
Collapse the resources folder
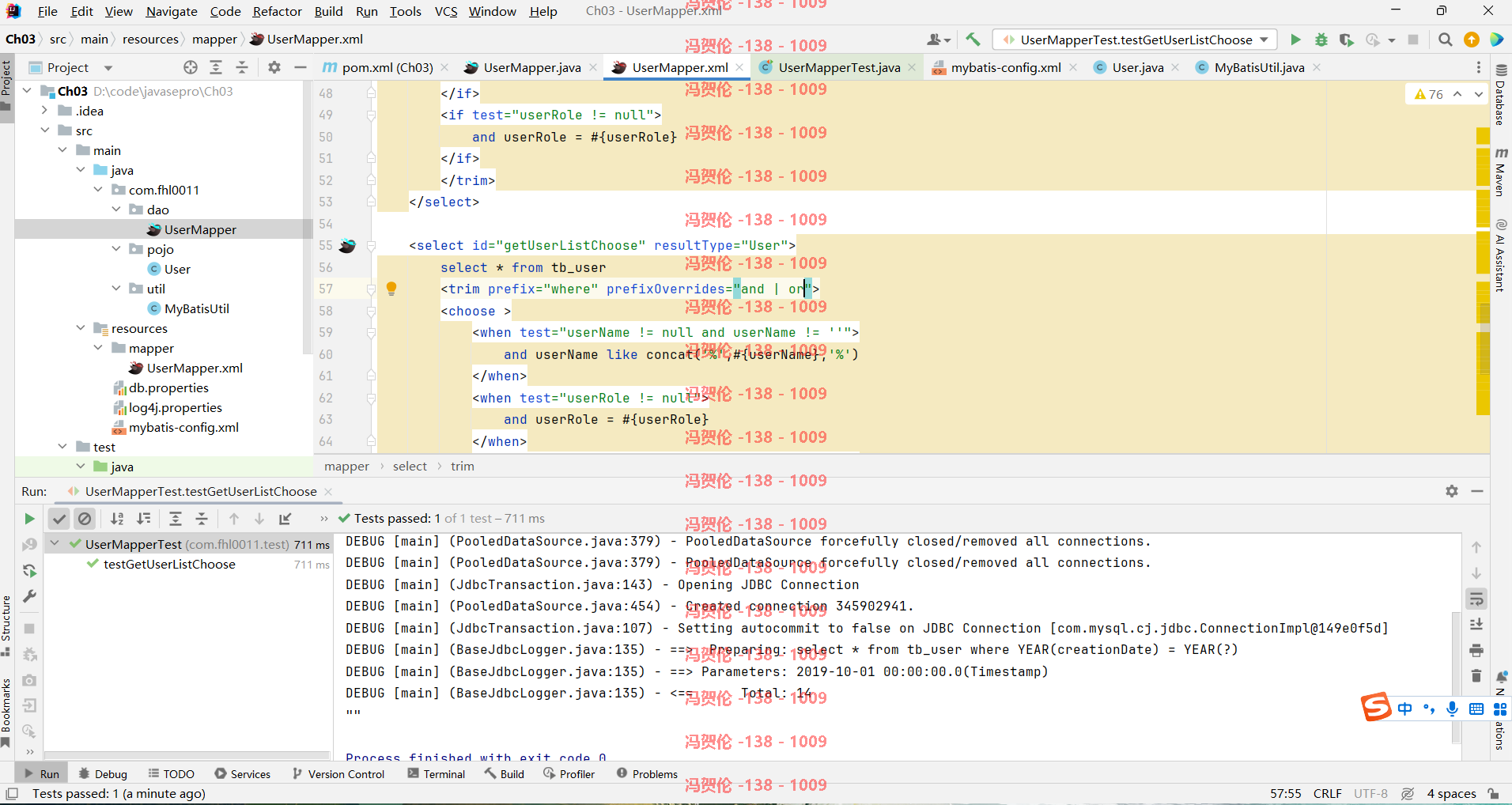click(81, 328)
